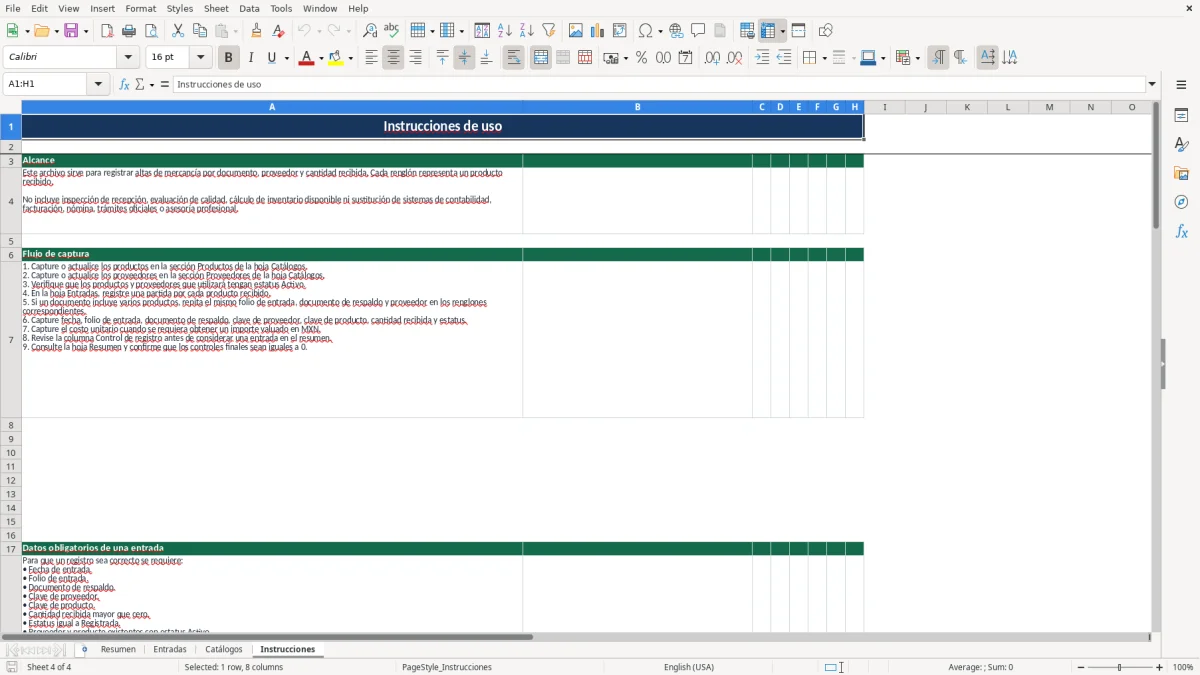Run the spelling check
This screenshot has height=675, width=1200.
392,31
